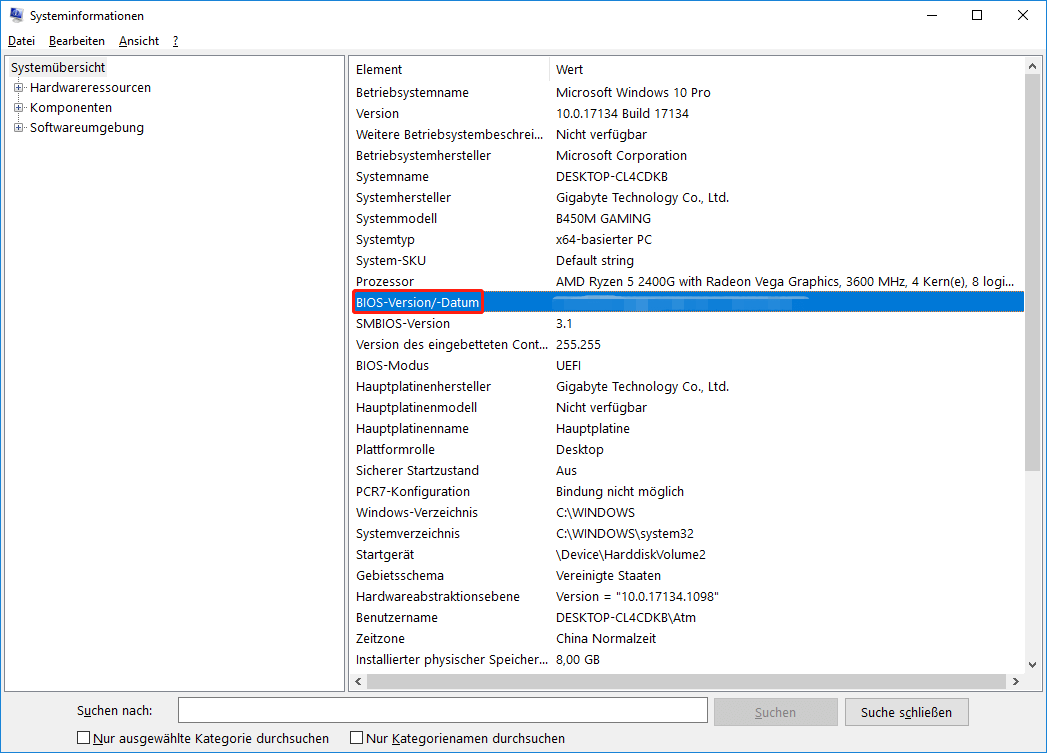Click the vertical scrollbar thumb
Screen dimensions: 1047x753
tap(1032, 272)
